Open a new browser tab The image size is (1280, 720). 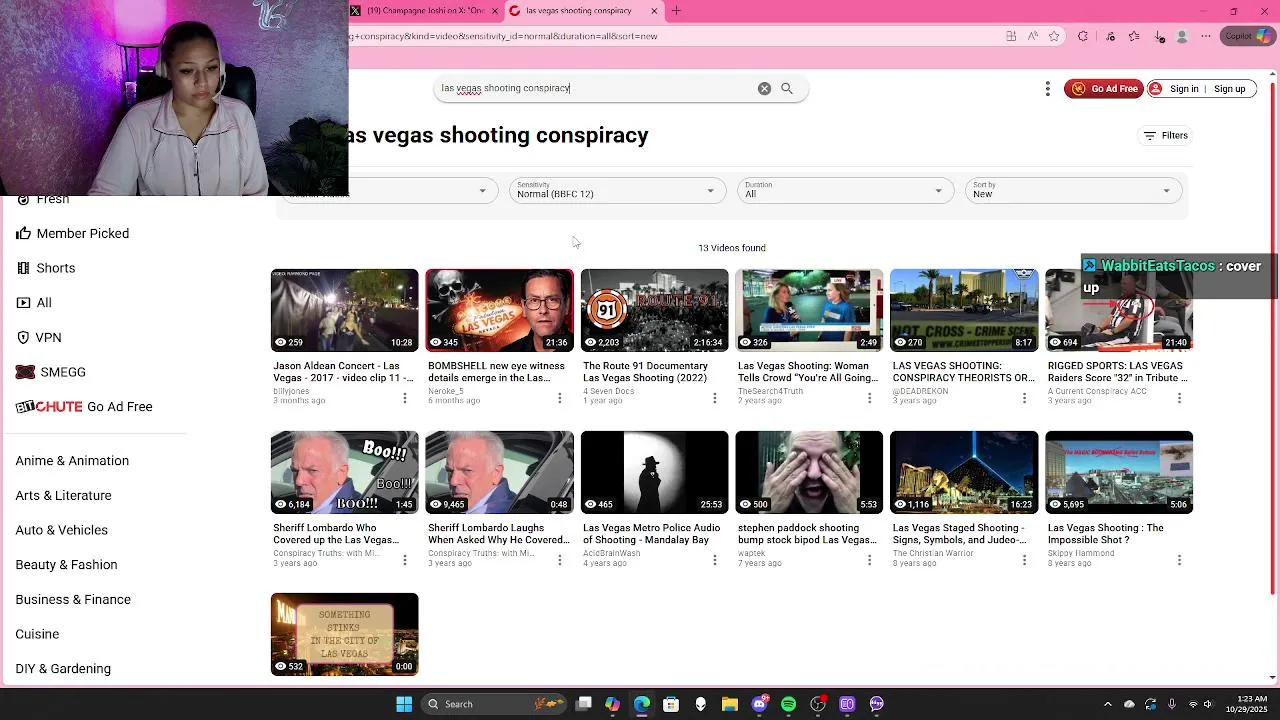676,11
